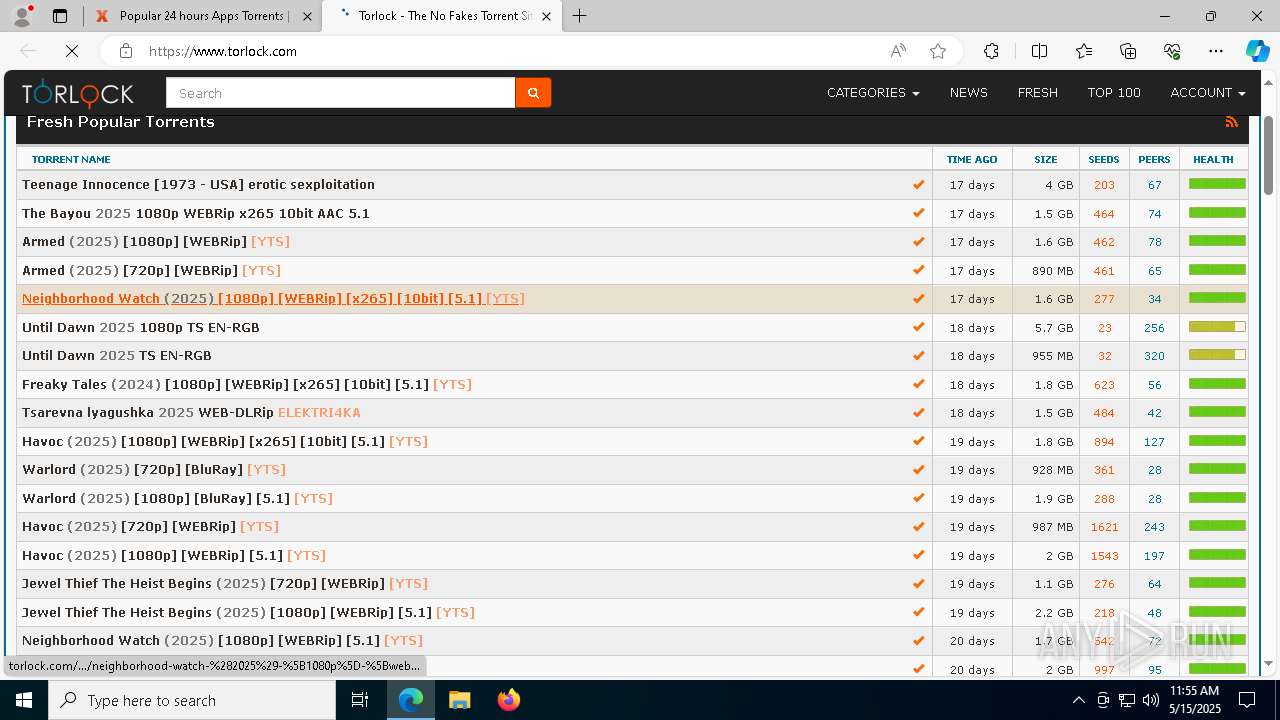Open Browser essentials heart icon
The height and width of the screenshot is (720, 1280).
pyautogui.click(x=1172, y=51)
